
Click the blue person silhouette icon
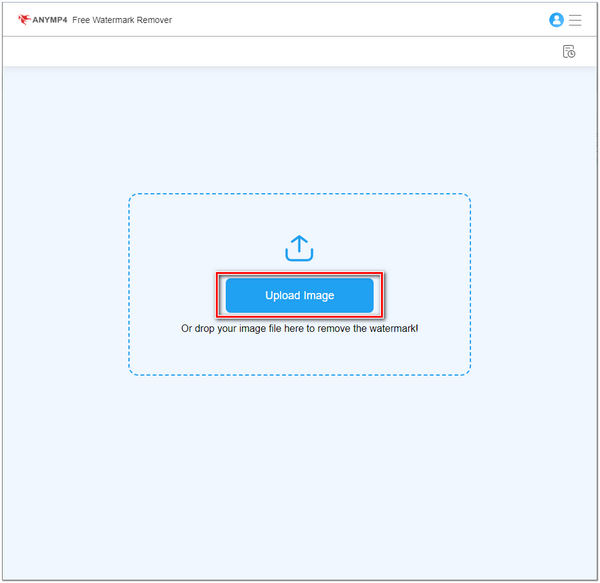[x=557, y=20]
